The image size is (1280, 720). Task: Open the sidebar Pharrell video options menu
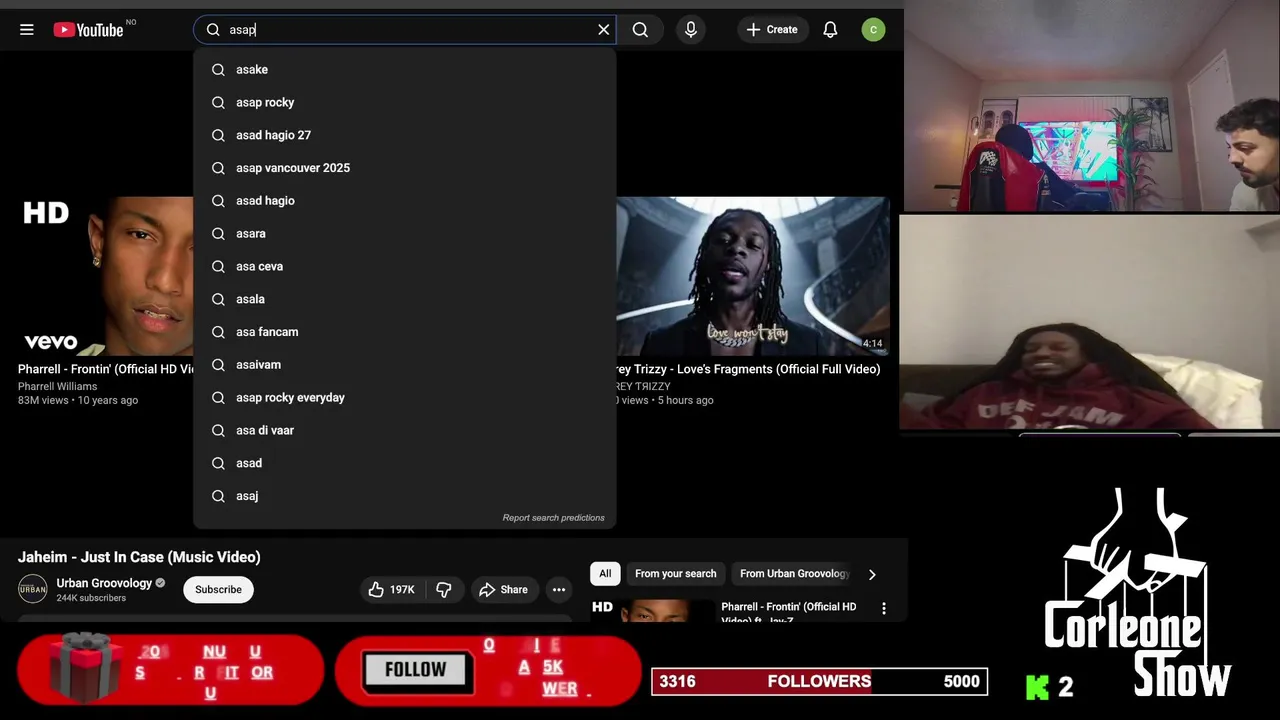883,608
